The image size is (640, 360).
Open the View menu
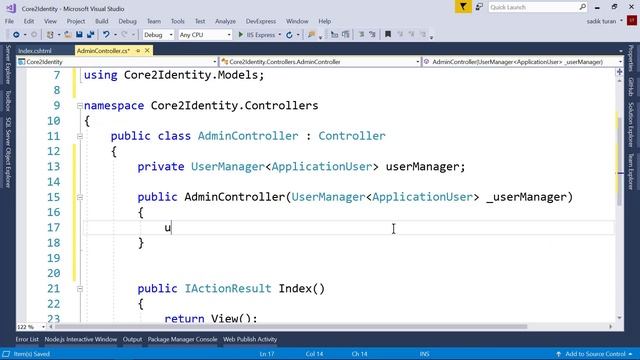point(50,21)
